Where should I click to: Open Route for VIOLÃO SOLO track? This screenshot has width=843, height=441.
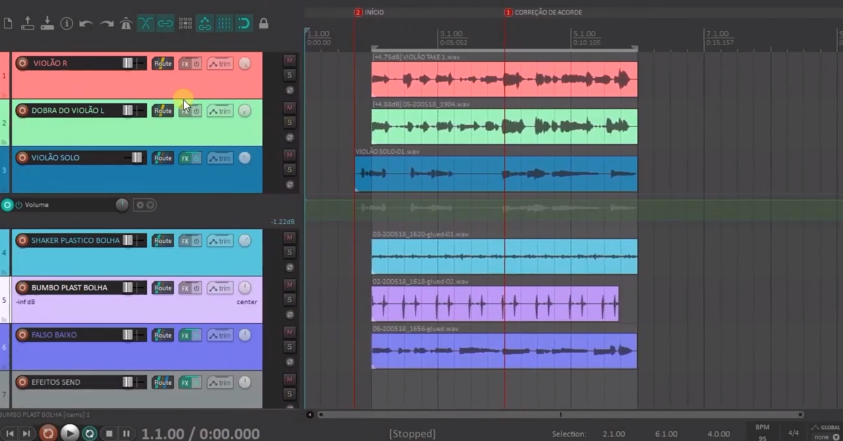162,158
